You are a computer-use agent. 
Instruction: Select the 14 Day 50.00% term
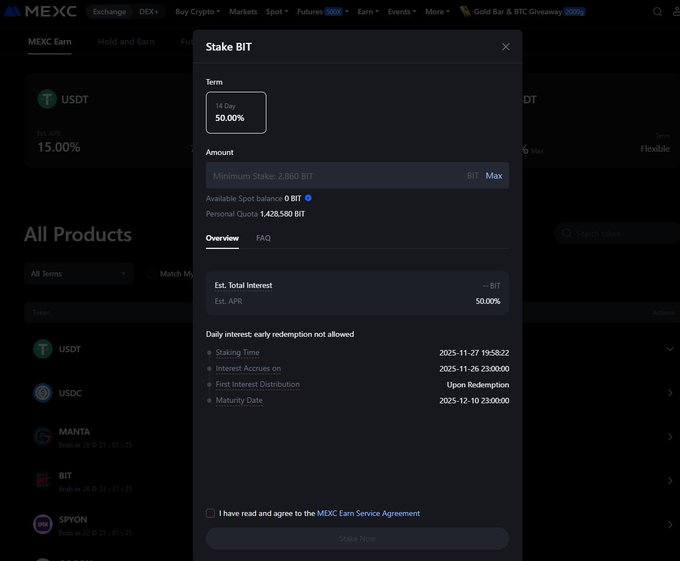coord(236,113)
